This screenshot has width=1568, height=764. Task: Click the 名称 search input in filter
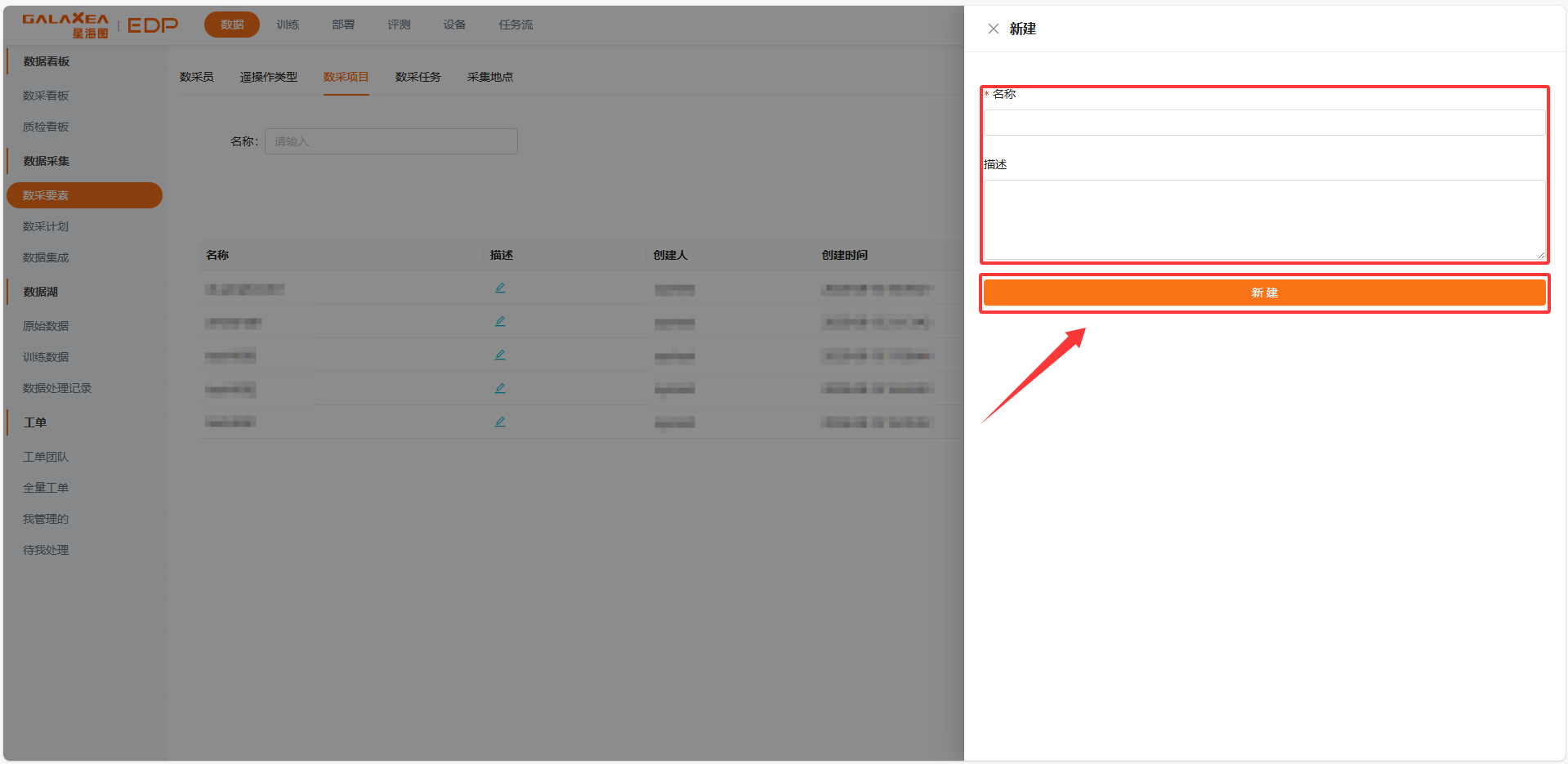pyautogui.click(x=391, y=141)
